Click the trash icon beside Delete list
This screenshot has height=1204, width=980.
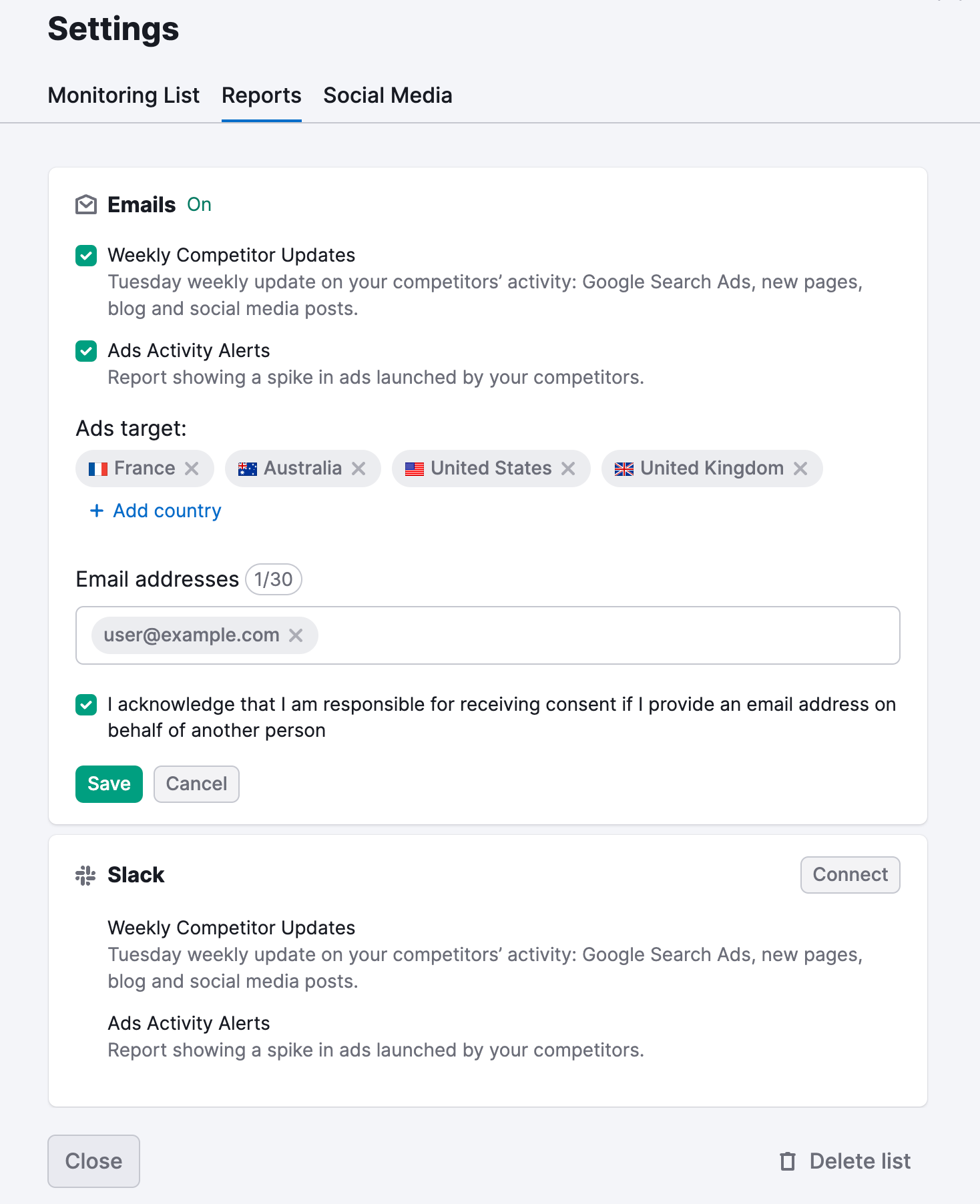[x=788, y=1161]
